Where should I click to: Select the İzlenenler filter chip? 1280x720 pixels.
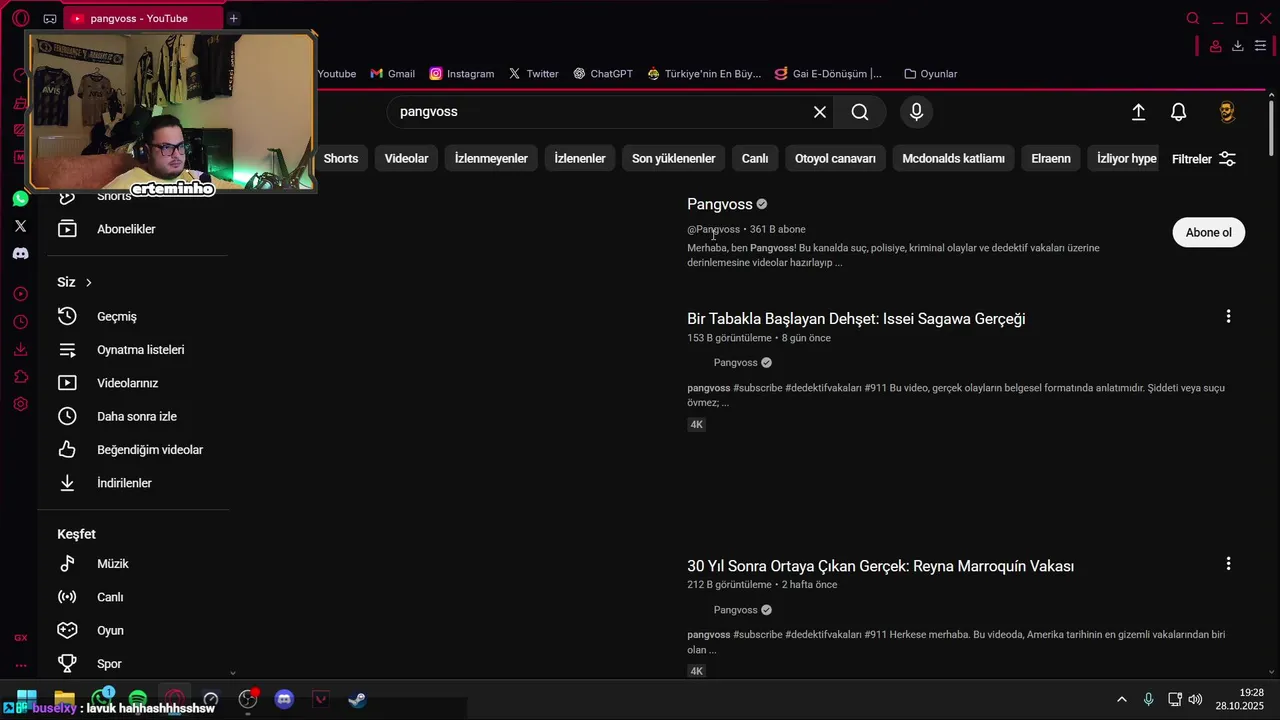click(580, 158)
